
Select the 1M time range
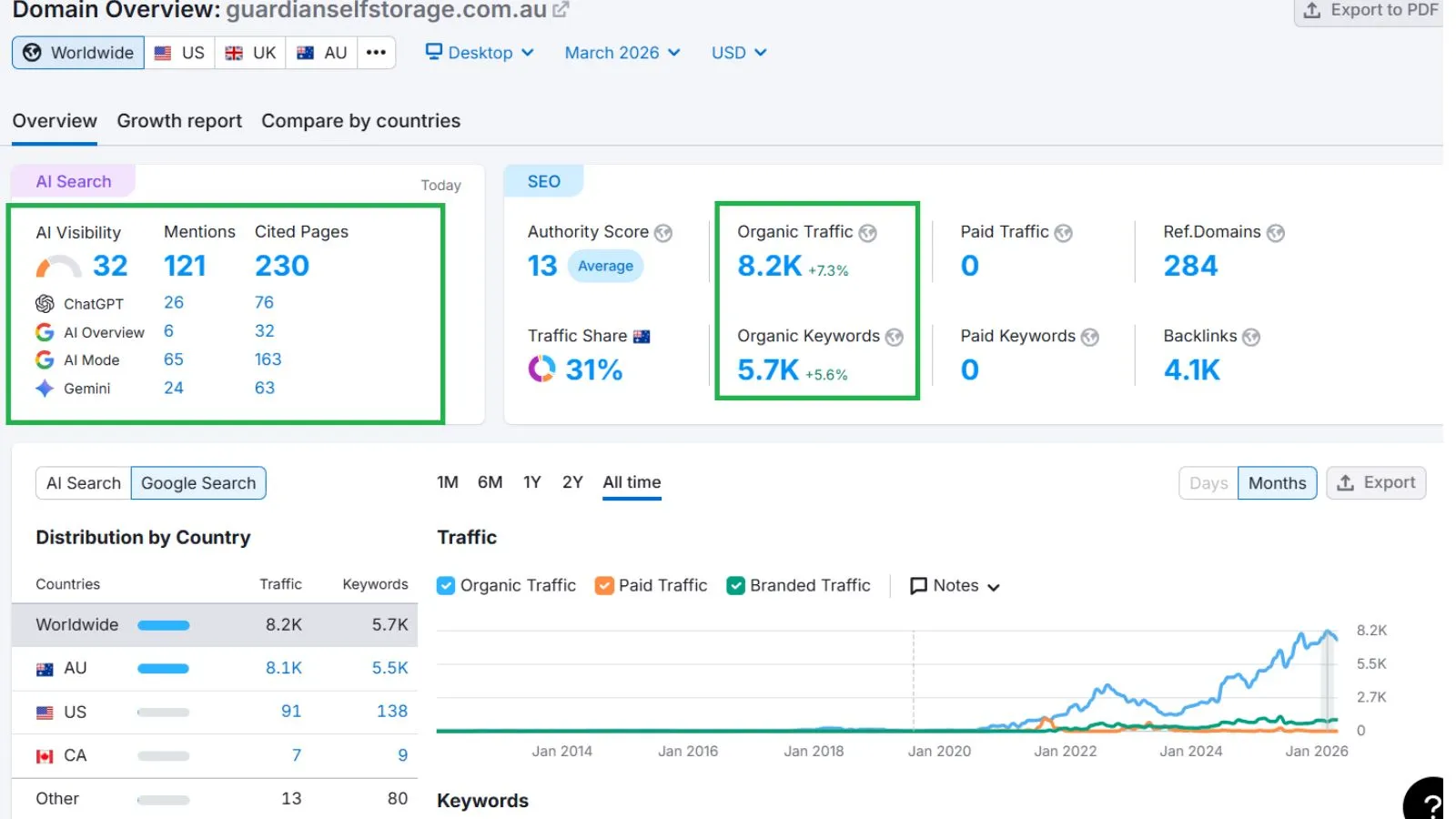point(448,482)
